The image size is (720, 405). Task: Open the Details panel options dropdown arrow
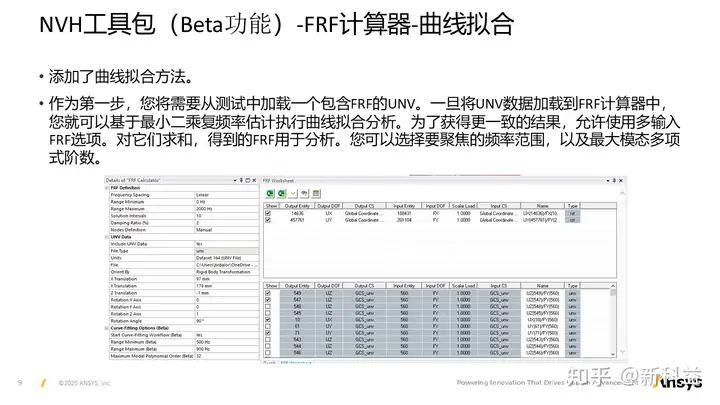pyautogui.click(x=235, y=180)
